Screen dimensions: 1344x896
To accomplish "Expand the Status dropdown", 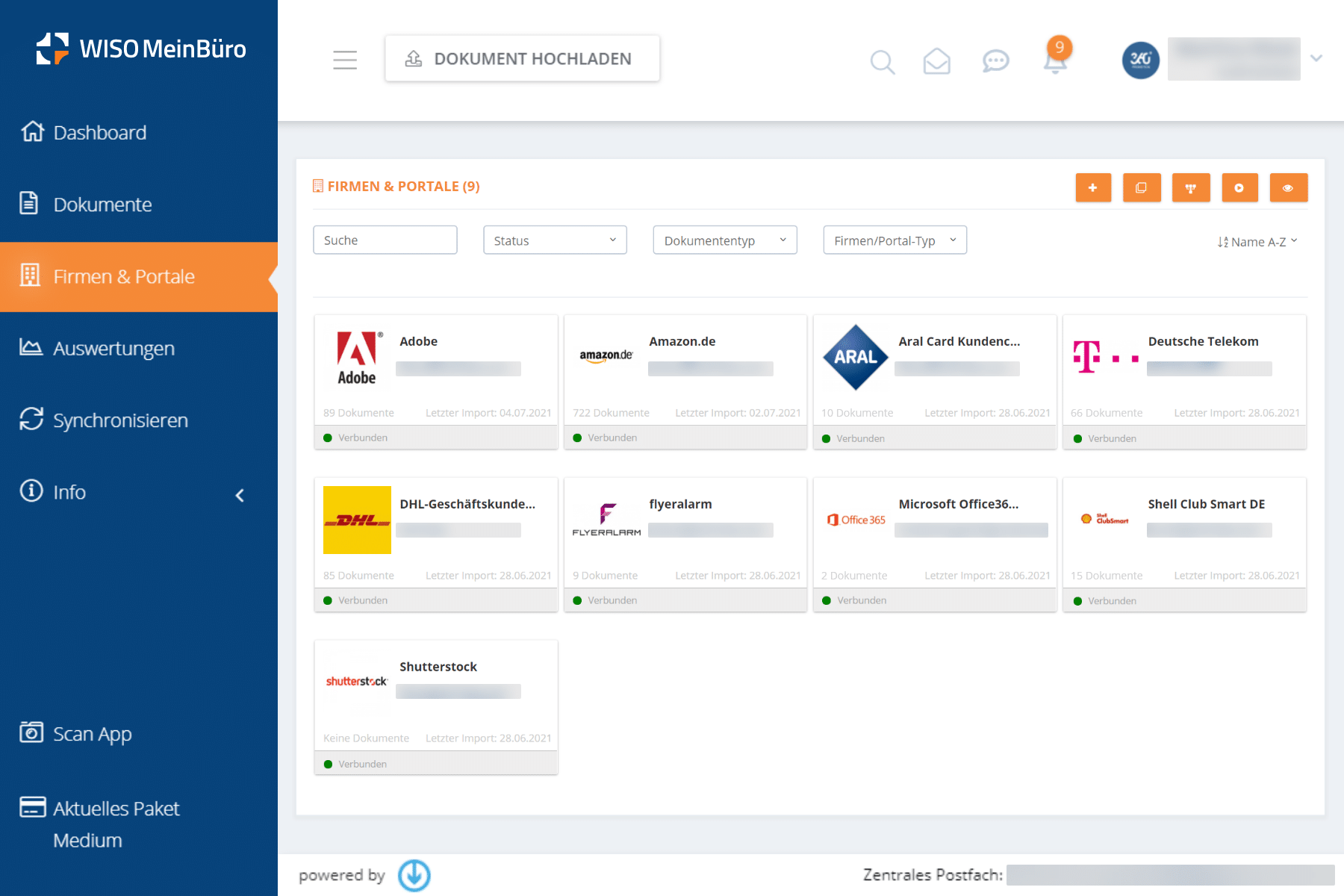I will (x=555, y=240).
